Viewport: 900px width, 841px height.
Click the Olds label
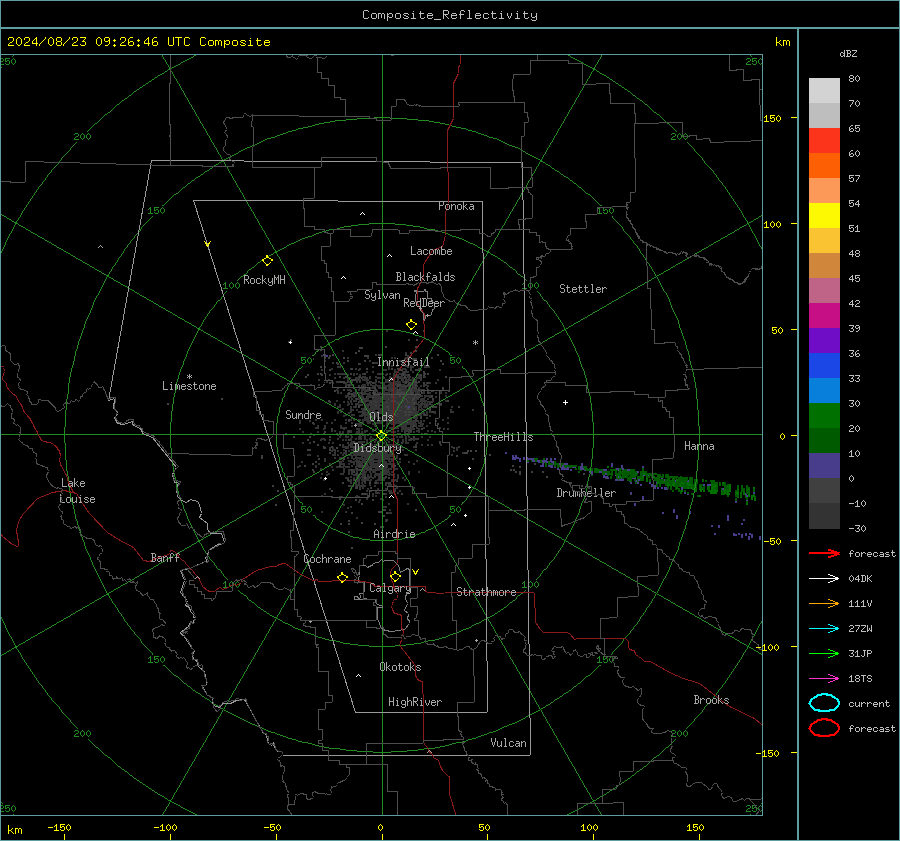click(x=381, y=417)
